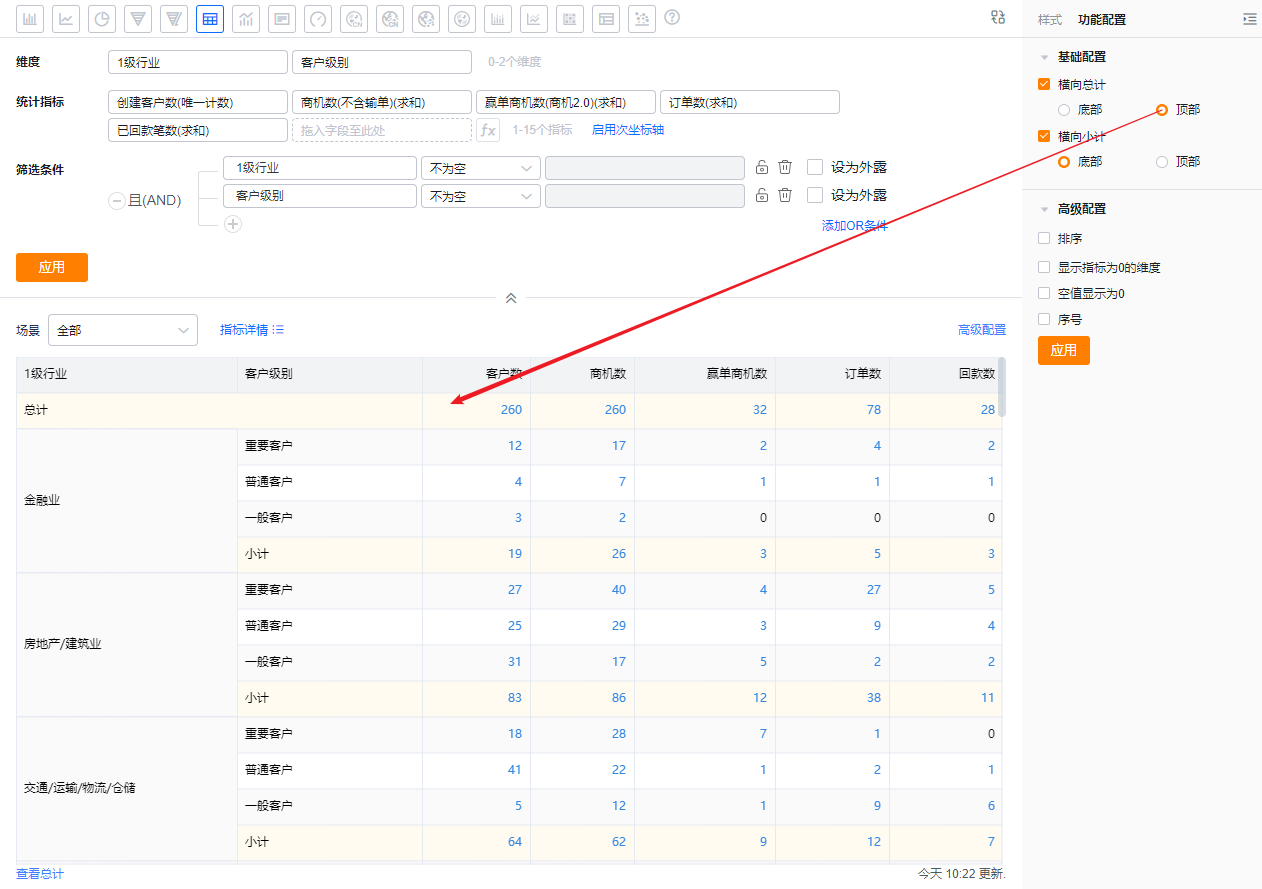Open 不为空 operator dropdown for 1级行业

coord(480,168)
